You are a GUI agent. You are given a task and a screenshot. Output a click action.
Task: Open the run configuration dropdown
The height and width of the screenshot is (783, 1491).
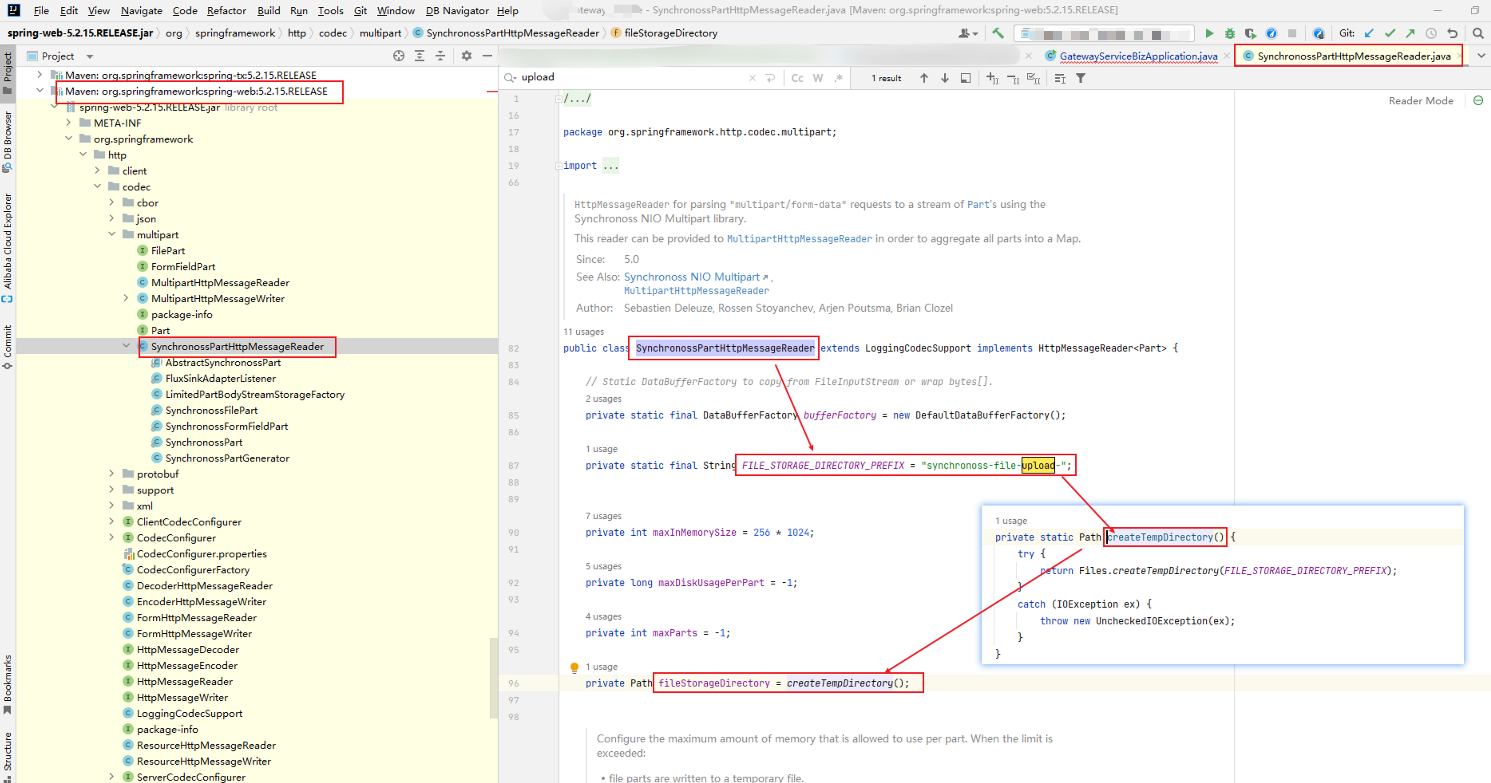(x=1105, y=33)
